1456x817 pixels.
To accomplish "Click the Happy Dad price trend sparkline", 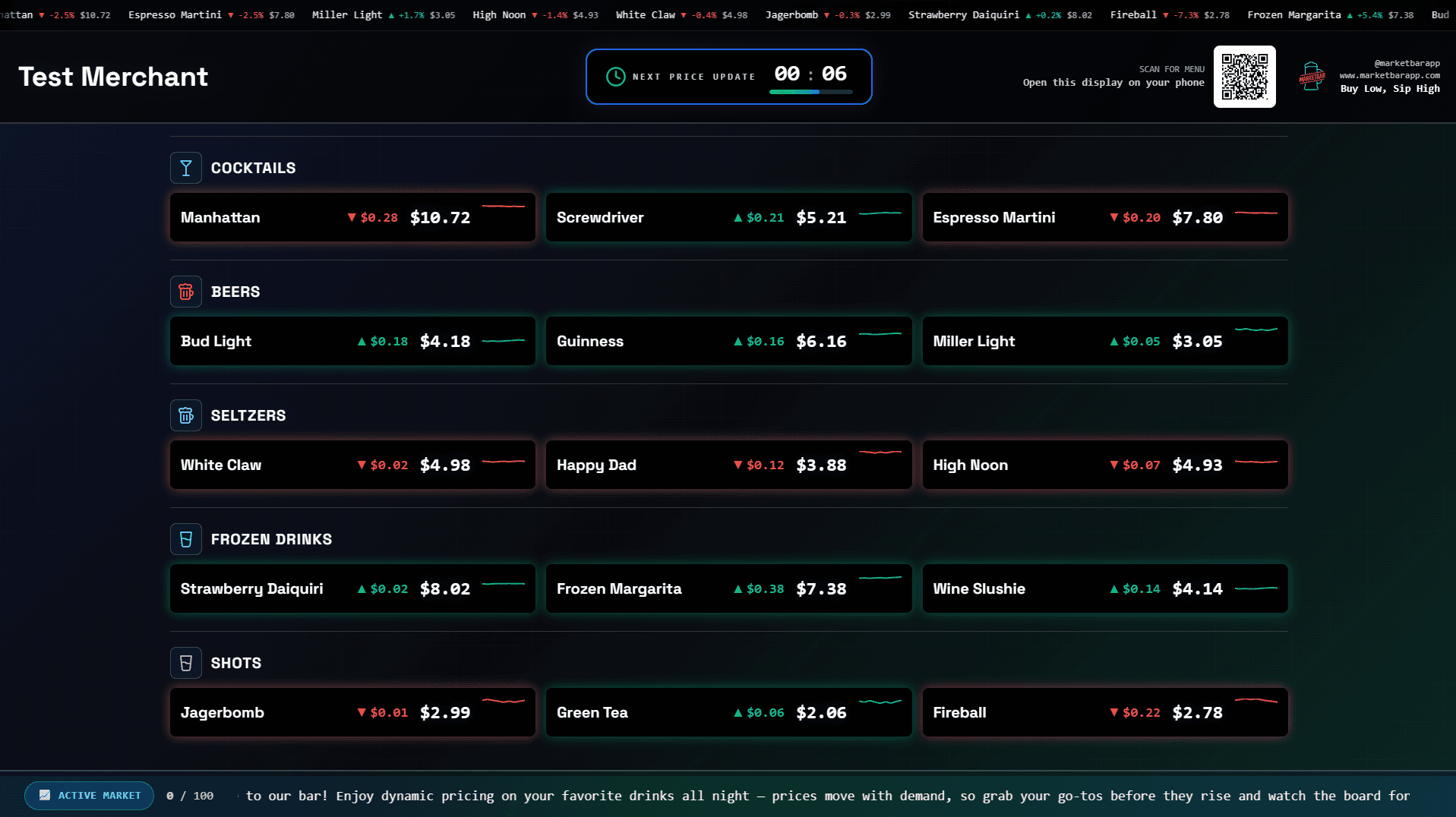I will [x=880, y=453].
